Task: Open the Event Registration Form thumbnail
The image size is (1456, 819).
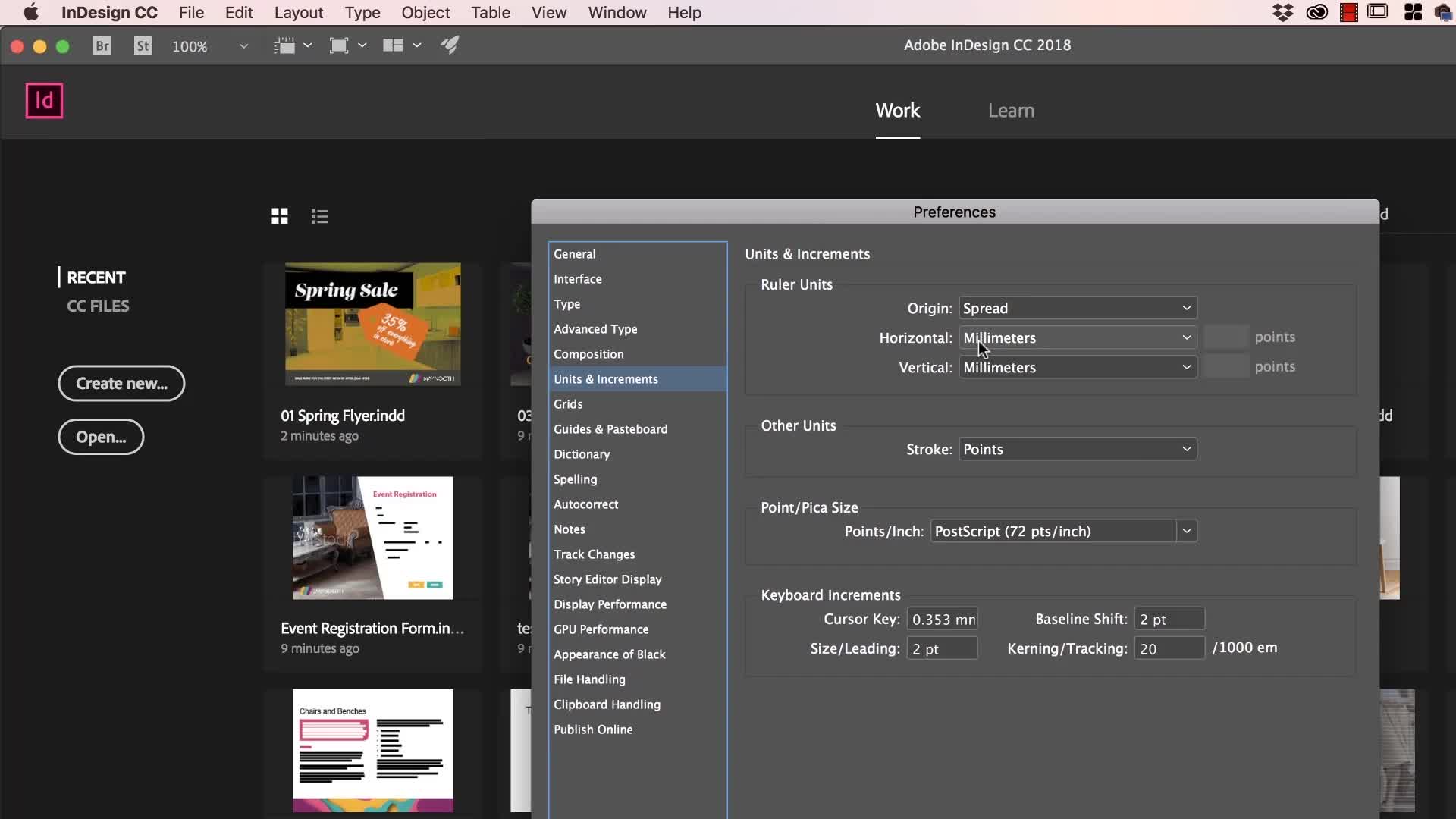Action: click(373, 538)
